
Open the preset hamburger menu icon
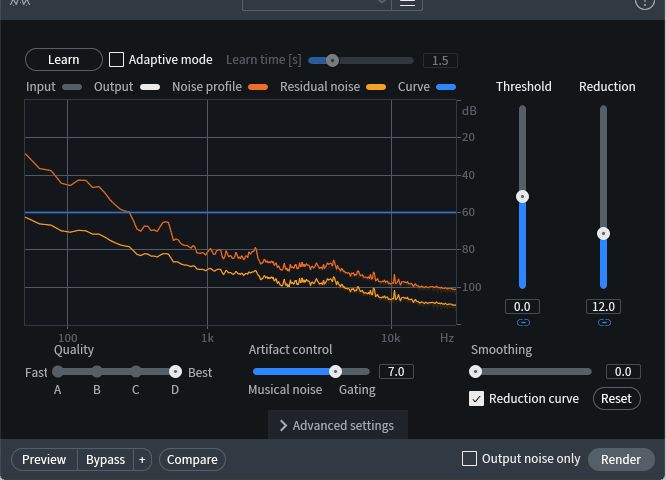pos(407,3)
